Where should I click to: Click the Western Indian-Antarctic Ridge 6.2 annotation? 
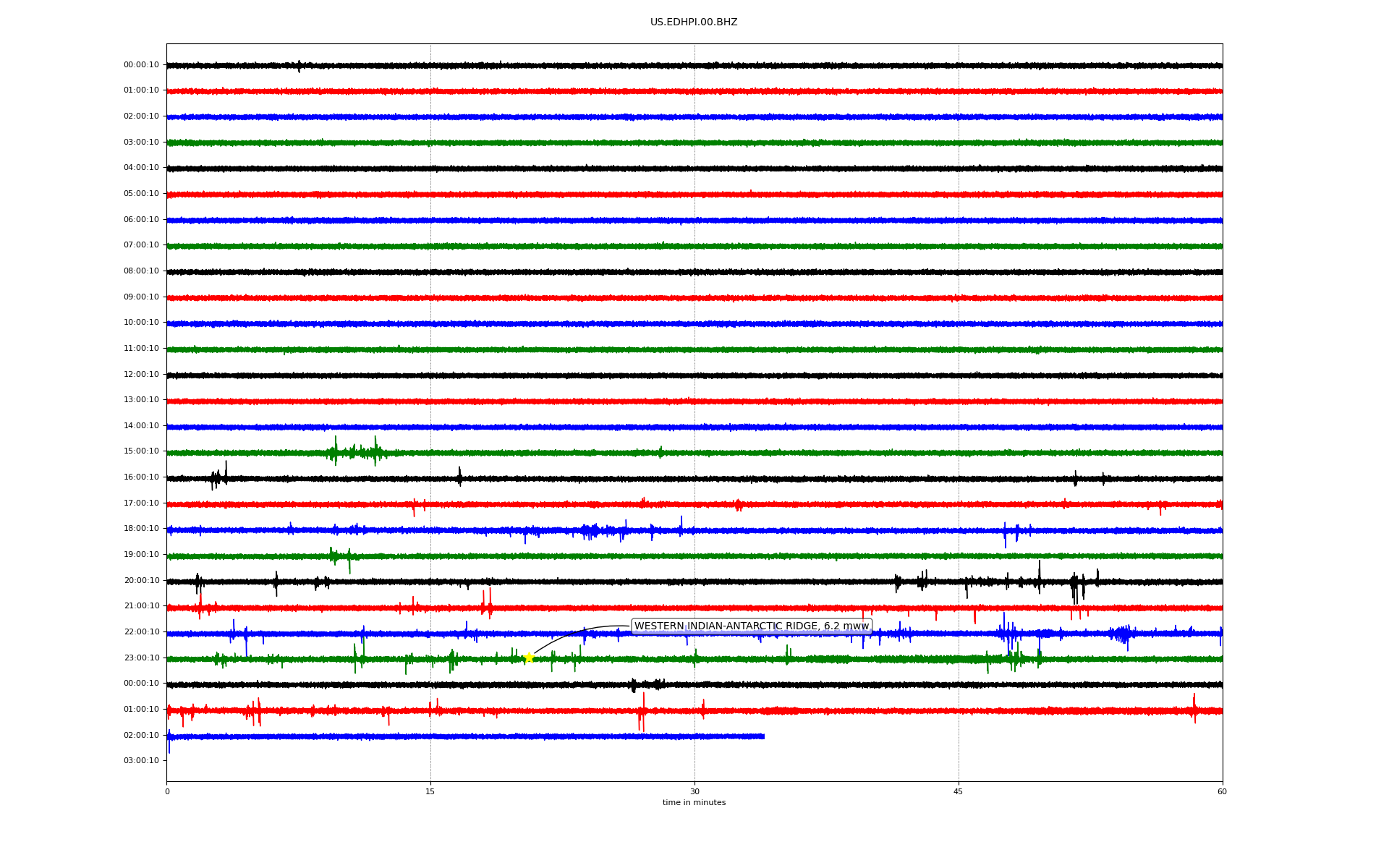752,626
